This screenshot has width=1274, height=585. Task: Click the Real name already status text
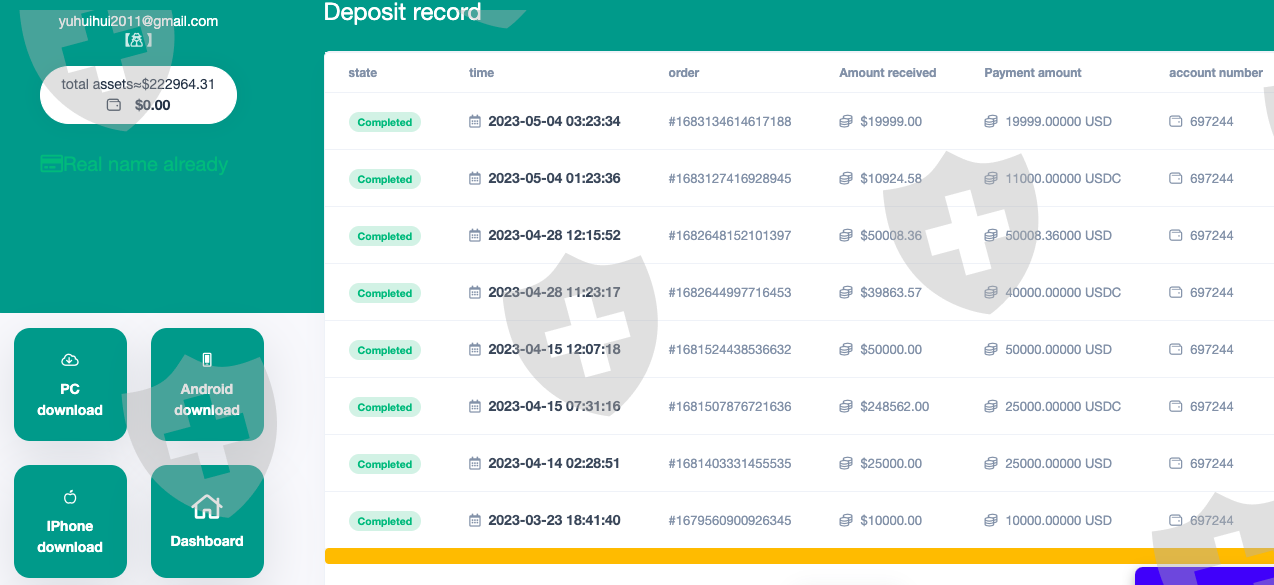(146, 164)
